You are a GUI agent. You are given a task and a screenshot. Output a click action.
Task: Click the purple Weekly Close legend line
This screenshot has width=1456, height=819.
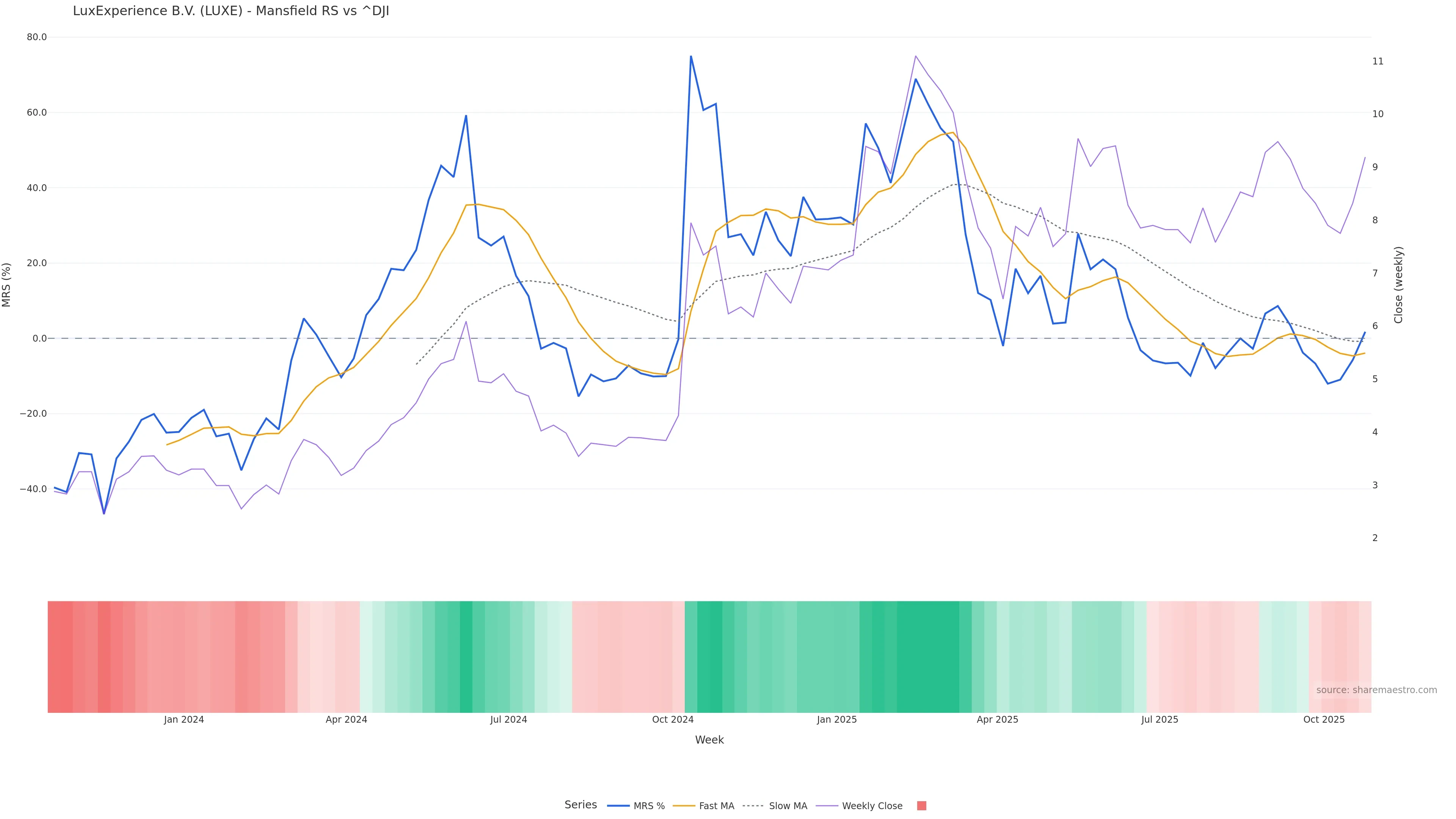tap(827, 806)
